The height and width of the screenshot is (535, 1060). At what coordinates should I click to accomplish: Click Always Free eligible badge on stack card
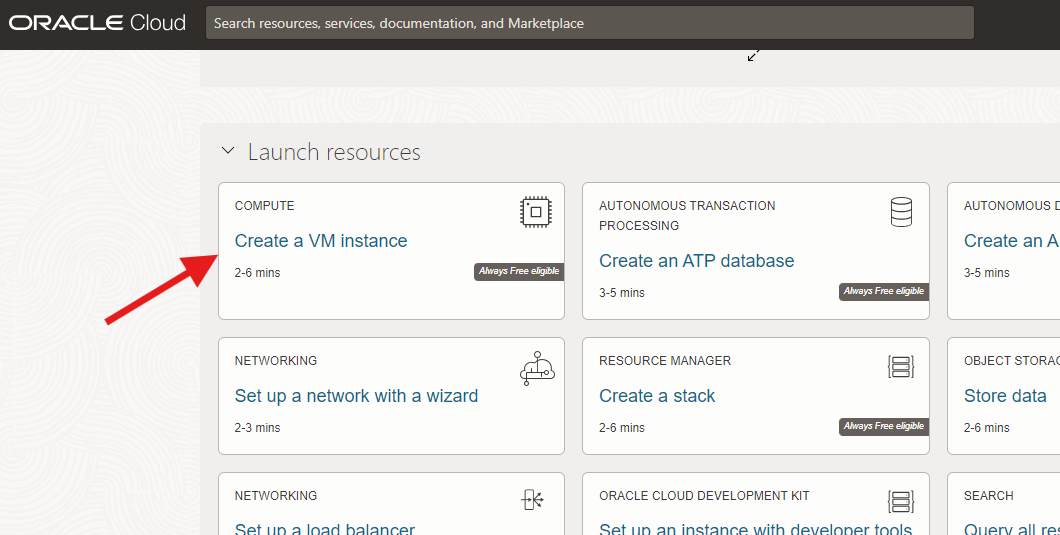883,426
